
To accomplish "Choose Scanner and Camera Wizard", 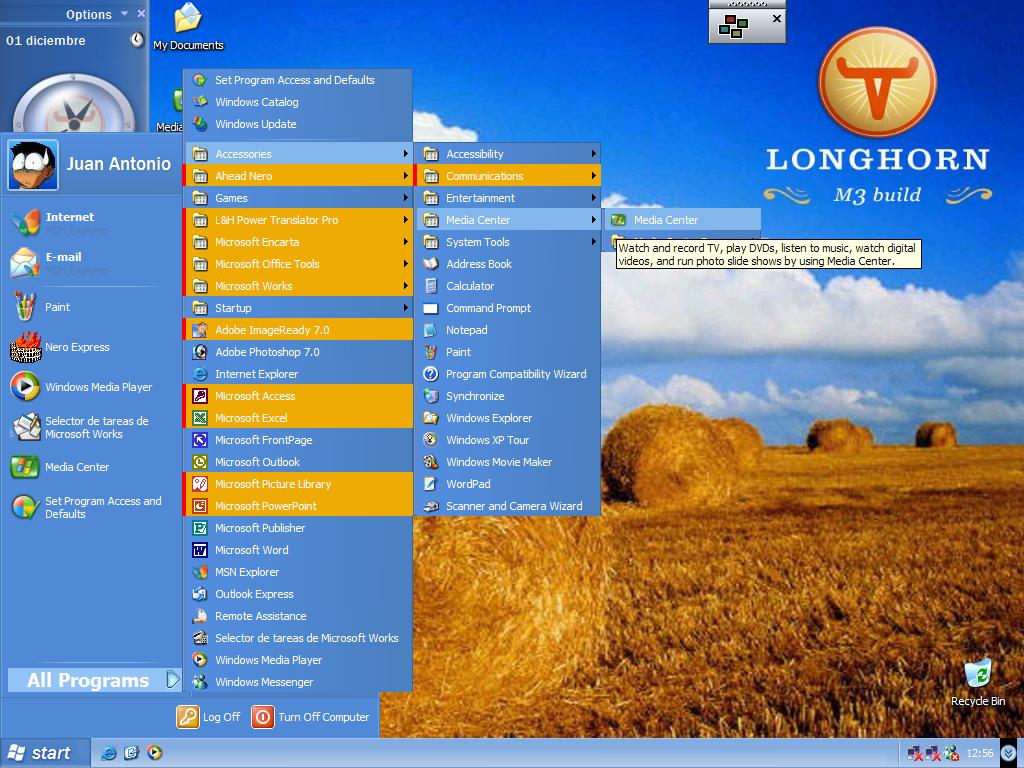I will coord(508,506).
